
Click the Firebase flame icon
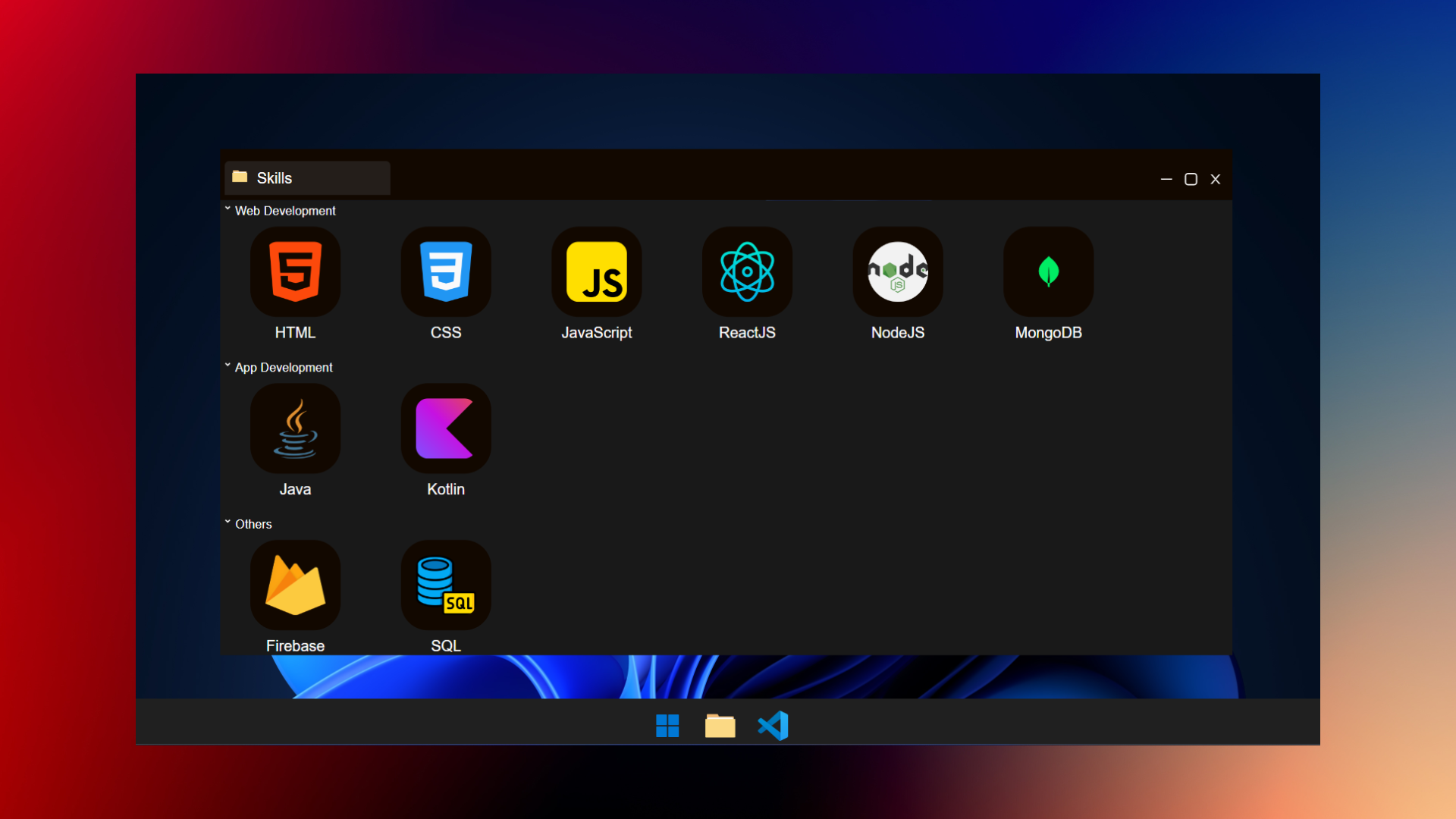click(x=295, y=585)
